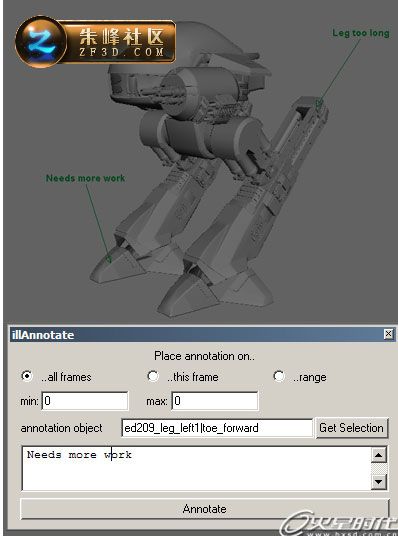Click the max value input field

(x=215, y=401)
